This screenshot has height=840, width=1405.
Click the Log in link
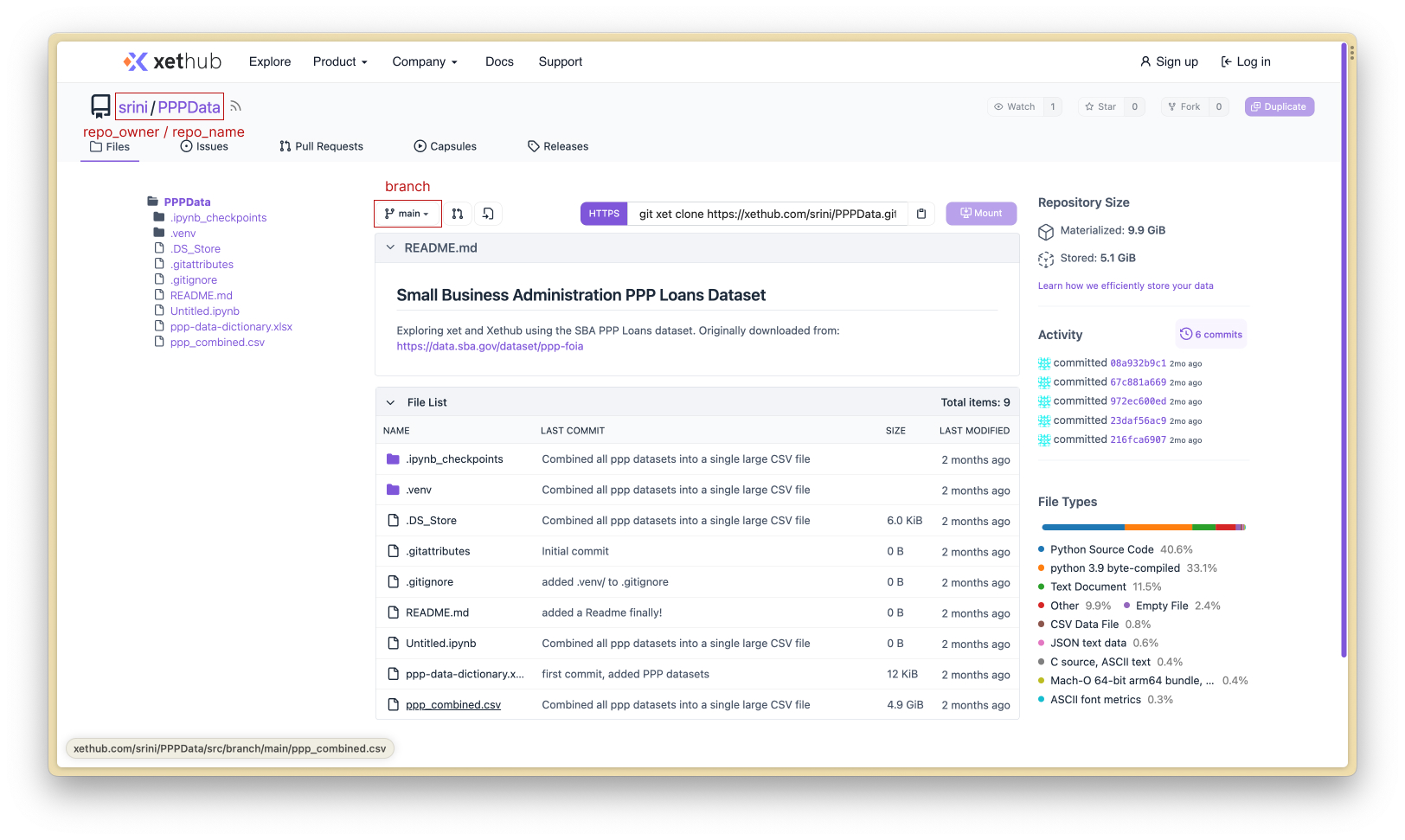[1246, 61]
